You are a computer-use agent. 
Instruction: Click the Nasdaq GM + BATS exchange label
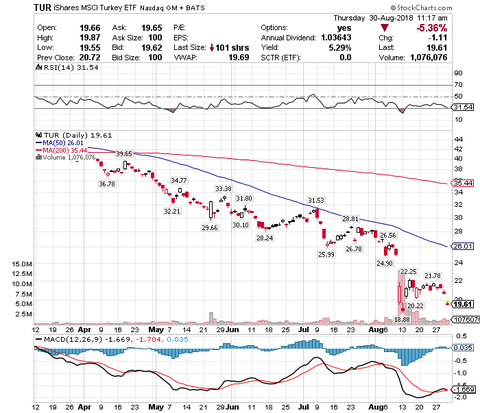point(172,8)
